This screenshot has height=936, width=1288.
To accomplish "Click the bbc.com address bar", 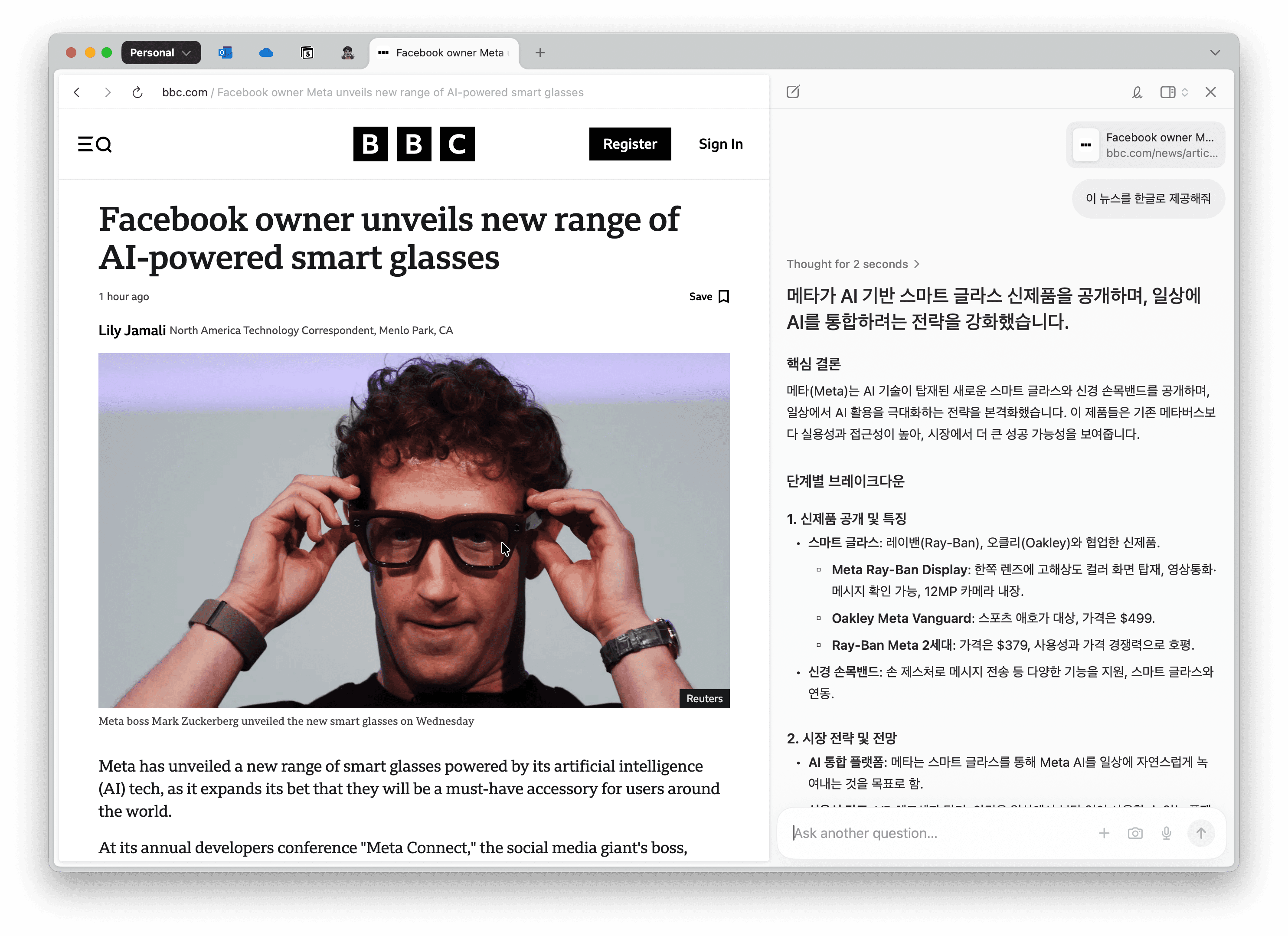I will [x=373, y=92].
